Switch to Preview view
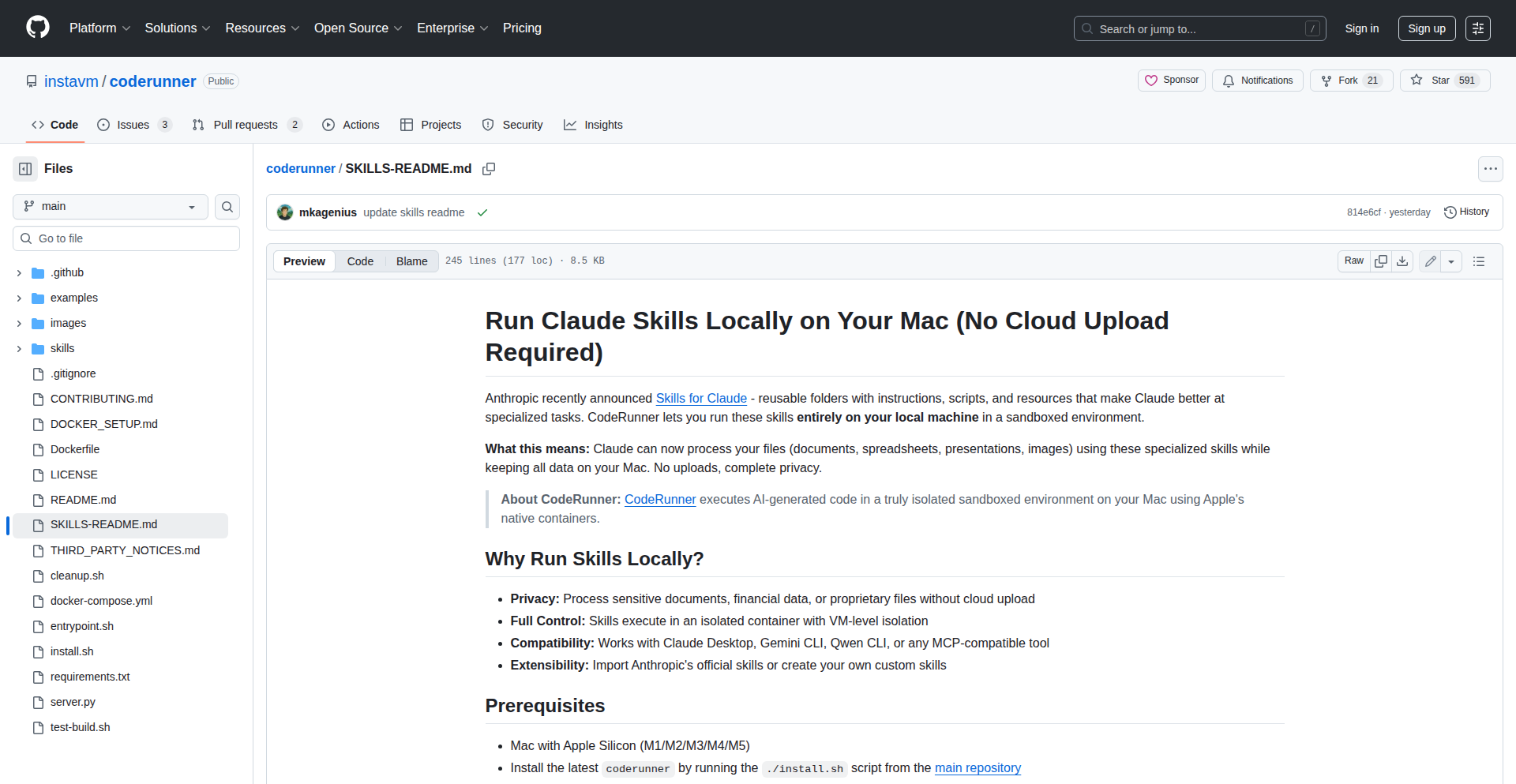Screen dimensions: 1516x784 (x=304, y=261)
